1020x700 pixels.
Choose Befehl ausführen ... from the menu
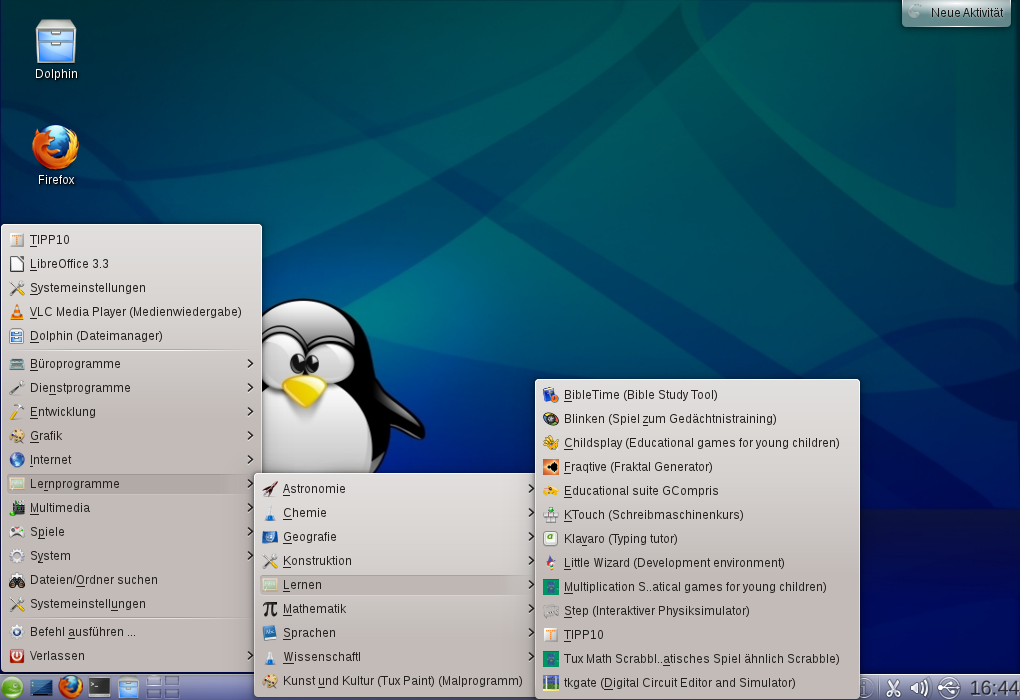point(131,632)
